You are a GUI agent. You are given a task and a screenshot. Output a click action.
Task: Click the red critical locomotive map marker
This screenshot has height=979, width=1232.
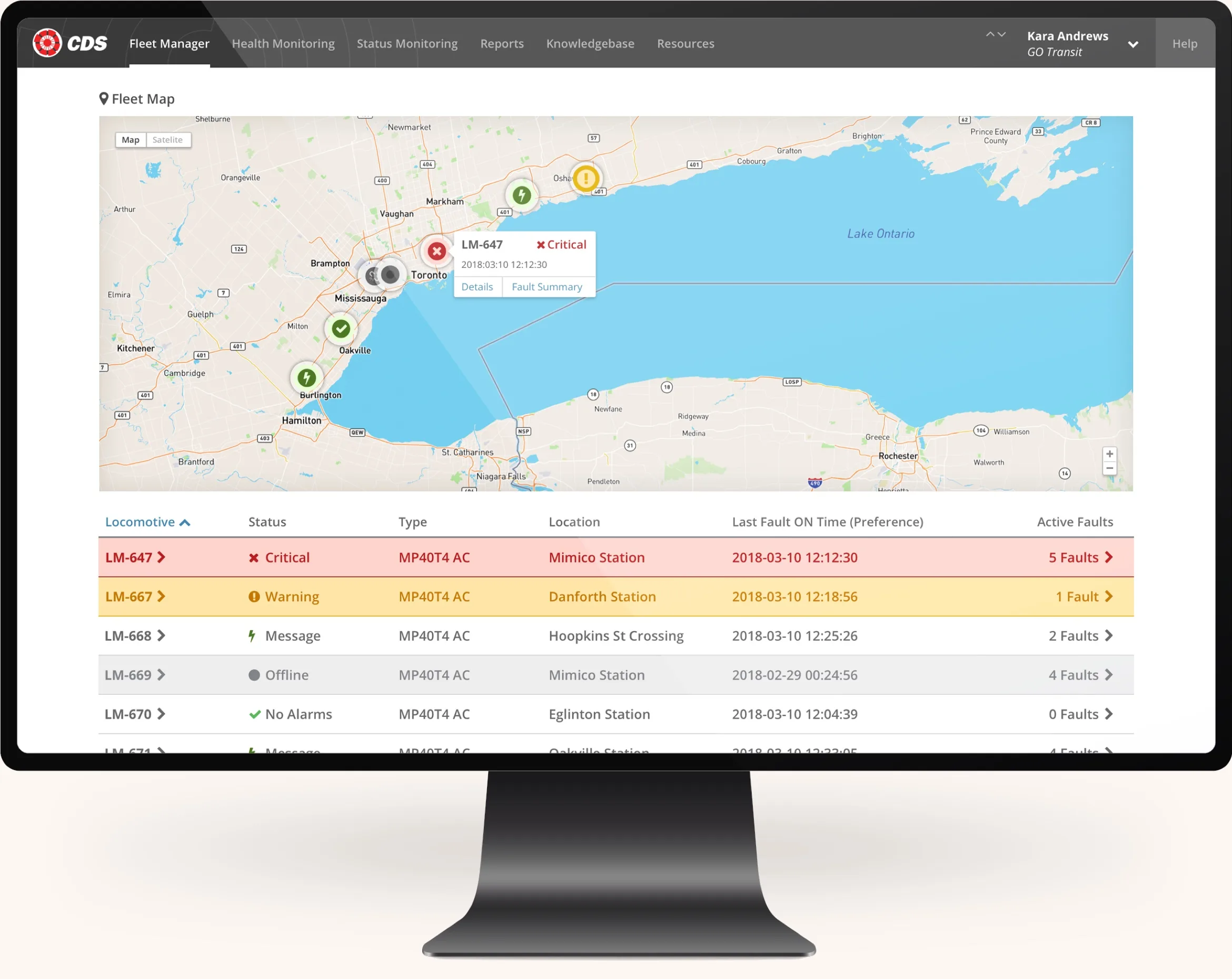(436, 251)
